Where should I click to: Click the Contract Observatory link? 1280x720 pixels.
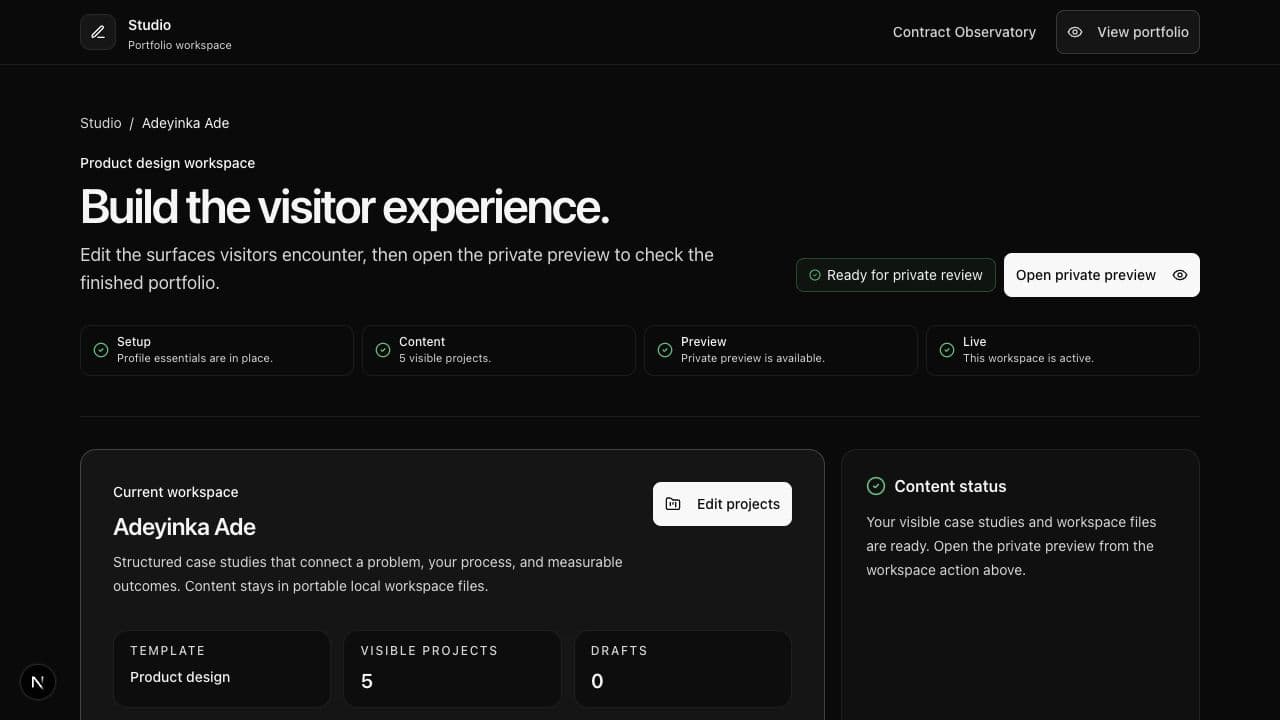pos(964,32)
